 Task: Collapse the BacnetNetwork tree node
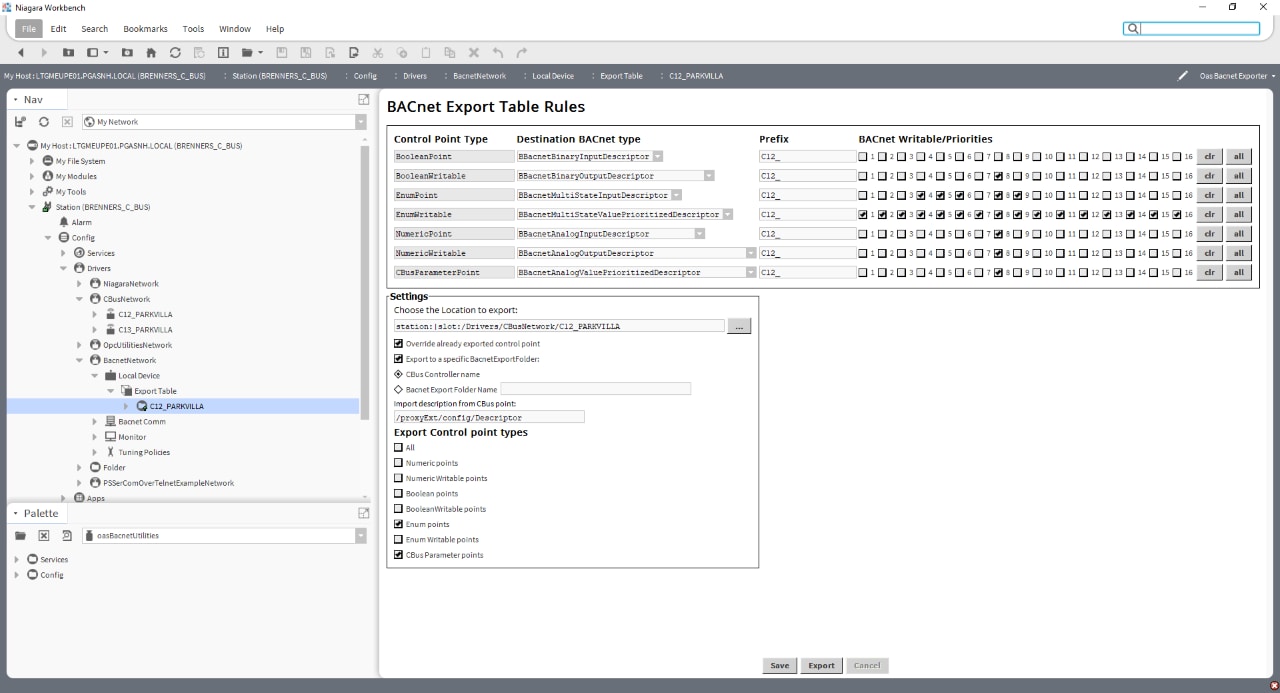coord(80,360)
